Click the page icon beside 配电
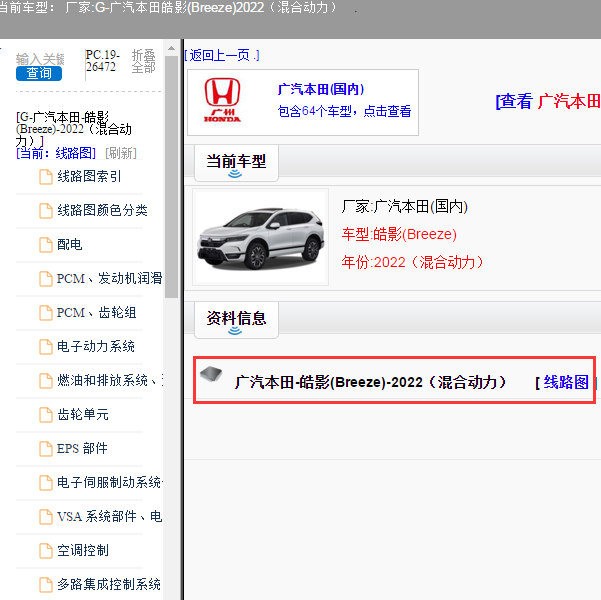This screenshot has width=601, height=600. click(x=46, y=245)
